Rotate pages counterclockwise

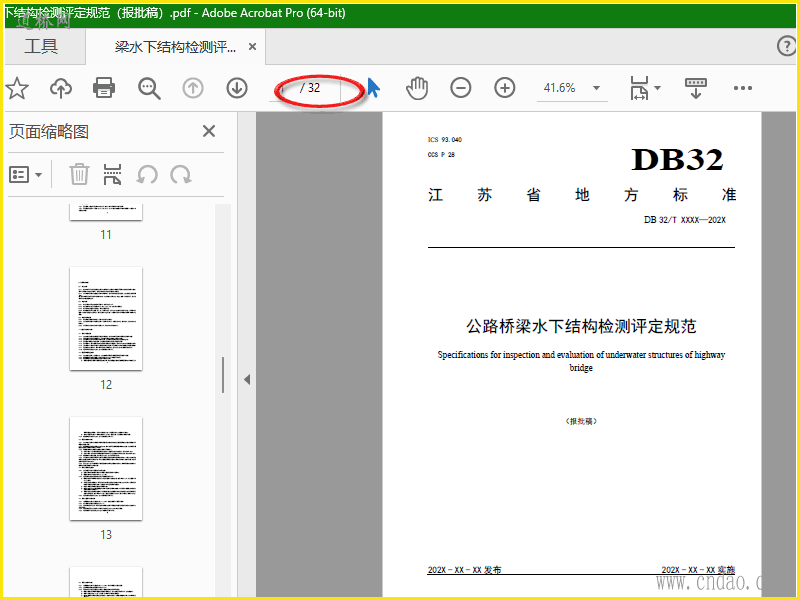(147, 175)
